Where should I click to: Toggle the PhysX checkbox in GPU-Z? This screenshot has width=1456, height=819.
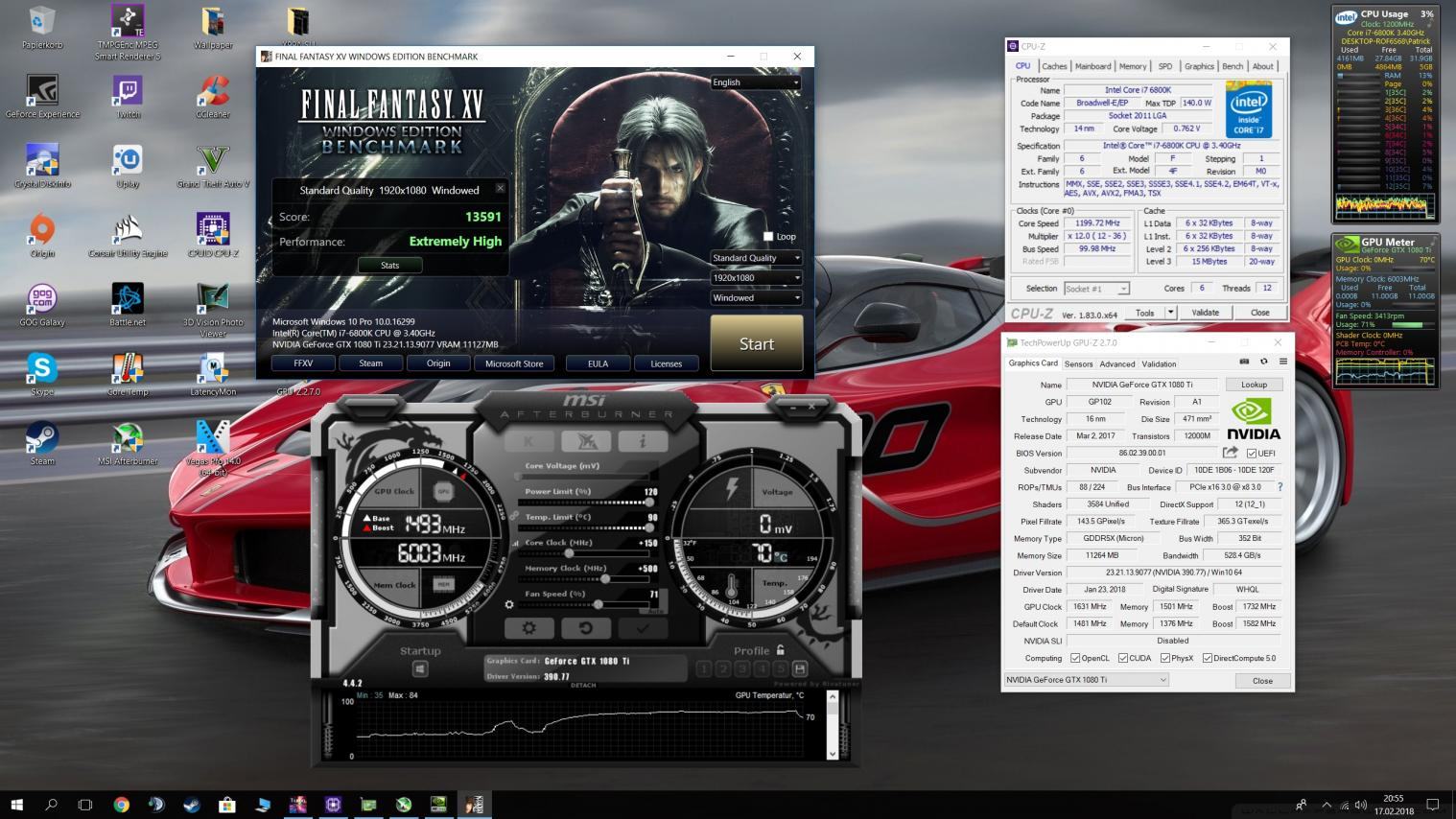point(1164,658)
